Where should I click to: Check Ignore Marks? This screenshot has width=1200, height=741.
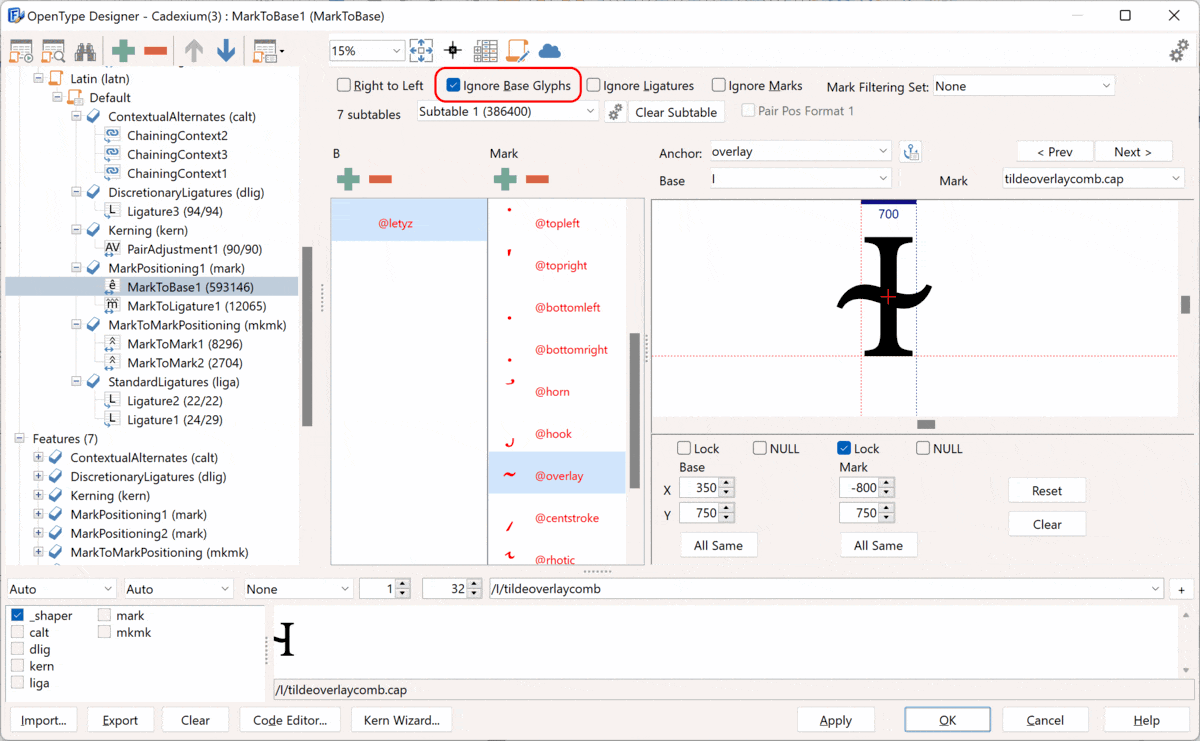tap(719, 86)
